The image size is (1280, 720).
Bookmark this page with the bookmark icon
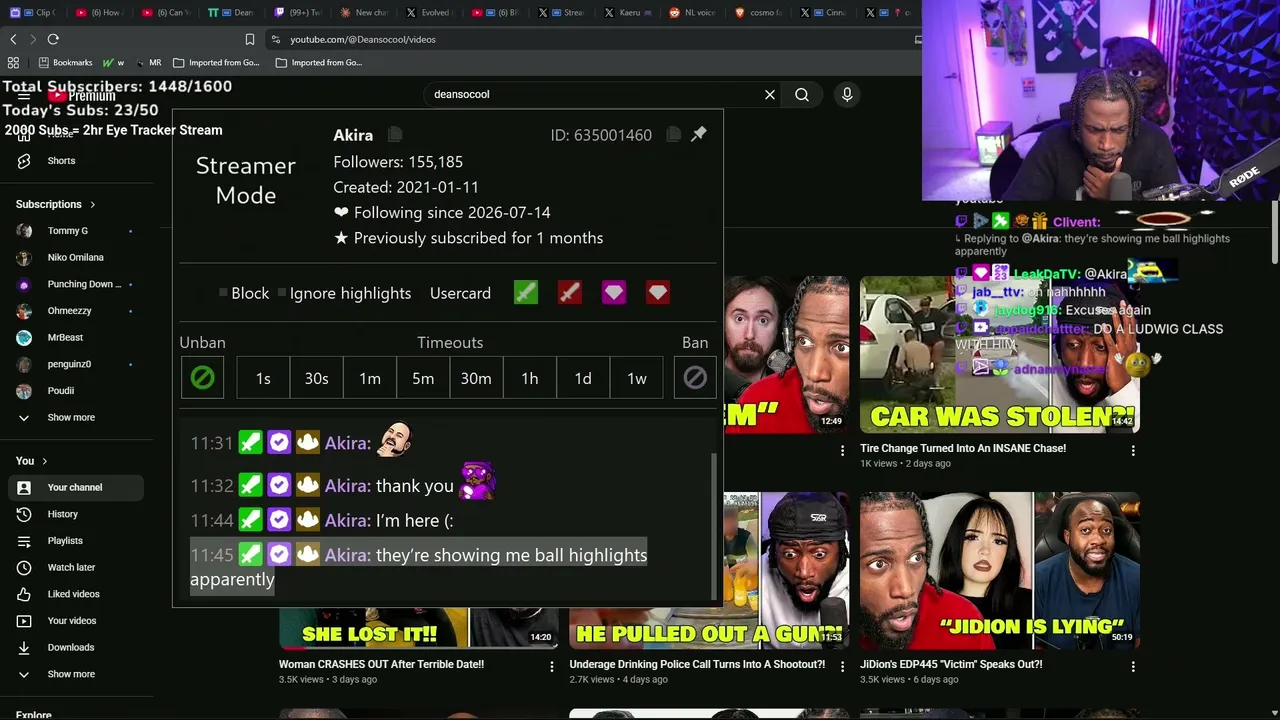tap(250, 39)
